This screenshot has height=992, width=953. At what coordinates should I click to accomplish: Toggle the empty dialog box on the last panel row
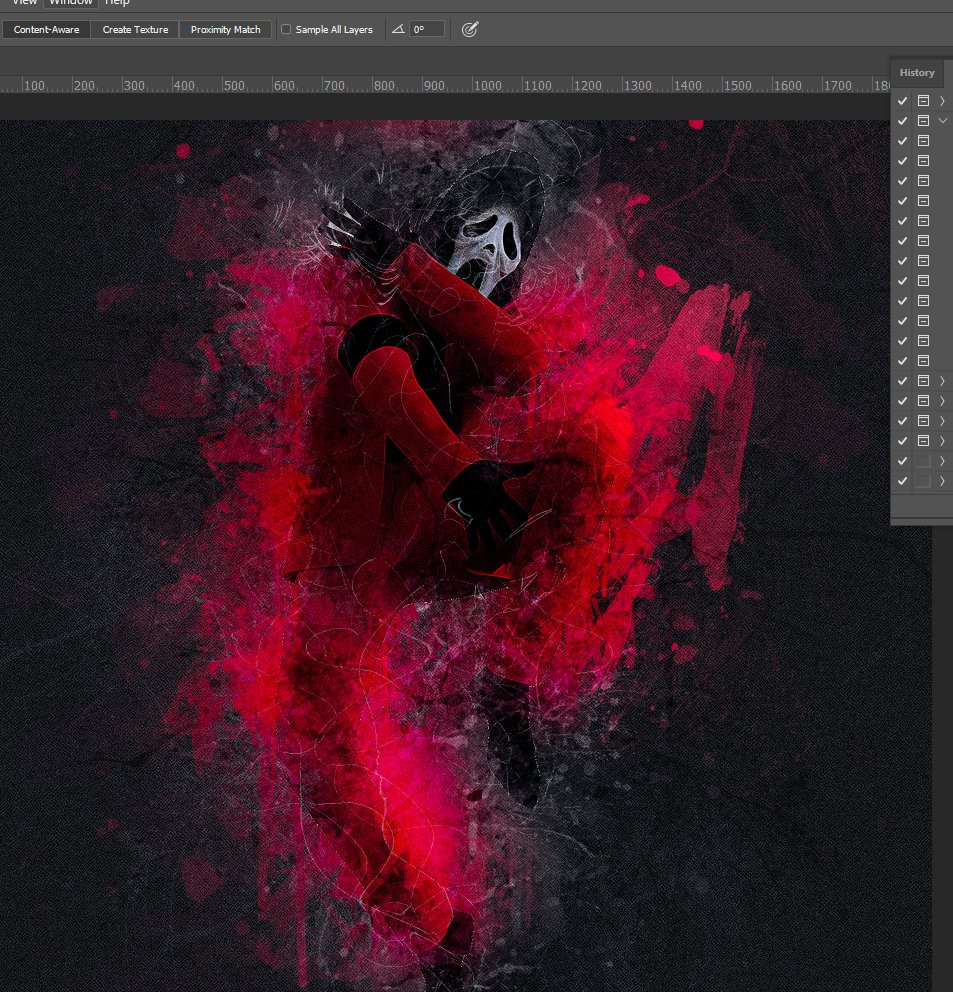[x=923, y=481]
